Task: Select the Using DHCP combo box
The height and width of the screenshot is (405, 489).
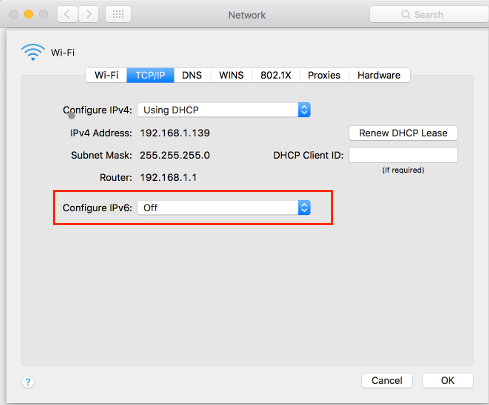Action: tap(224, 110)
